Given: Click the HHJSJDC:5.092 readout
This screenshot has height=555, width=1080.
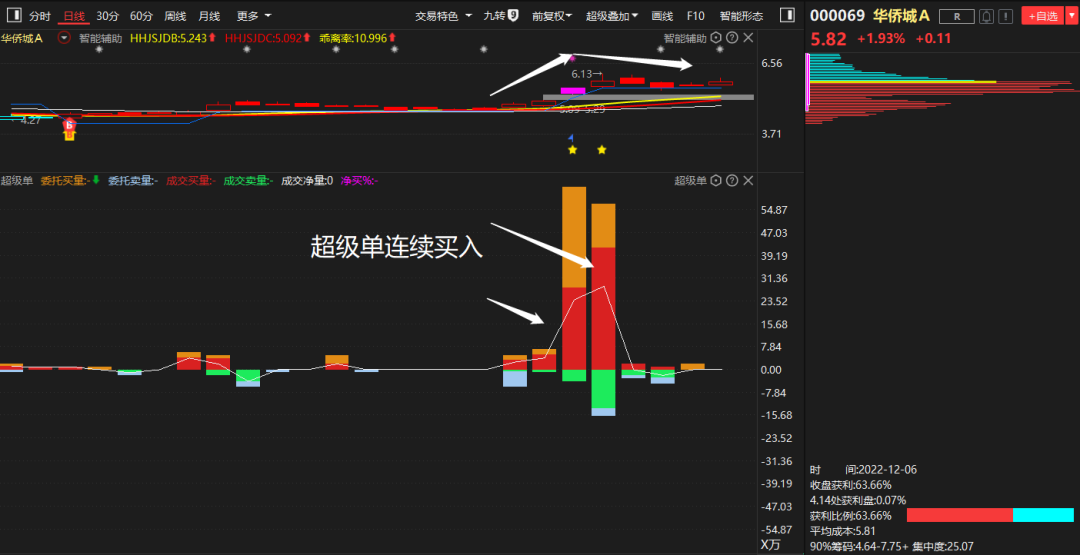Looking at the screenshot, I should (263, 39).
